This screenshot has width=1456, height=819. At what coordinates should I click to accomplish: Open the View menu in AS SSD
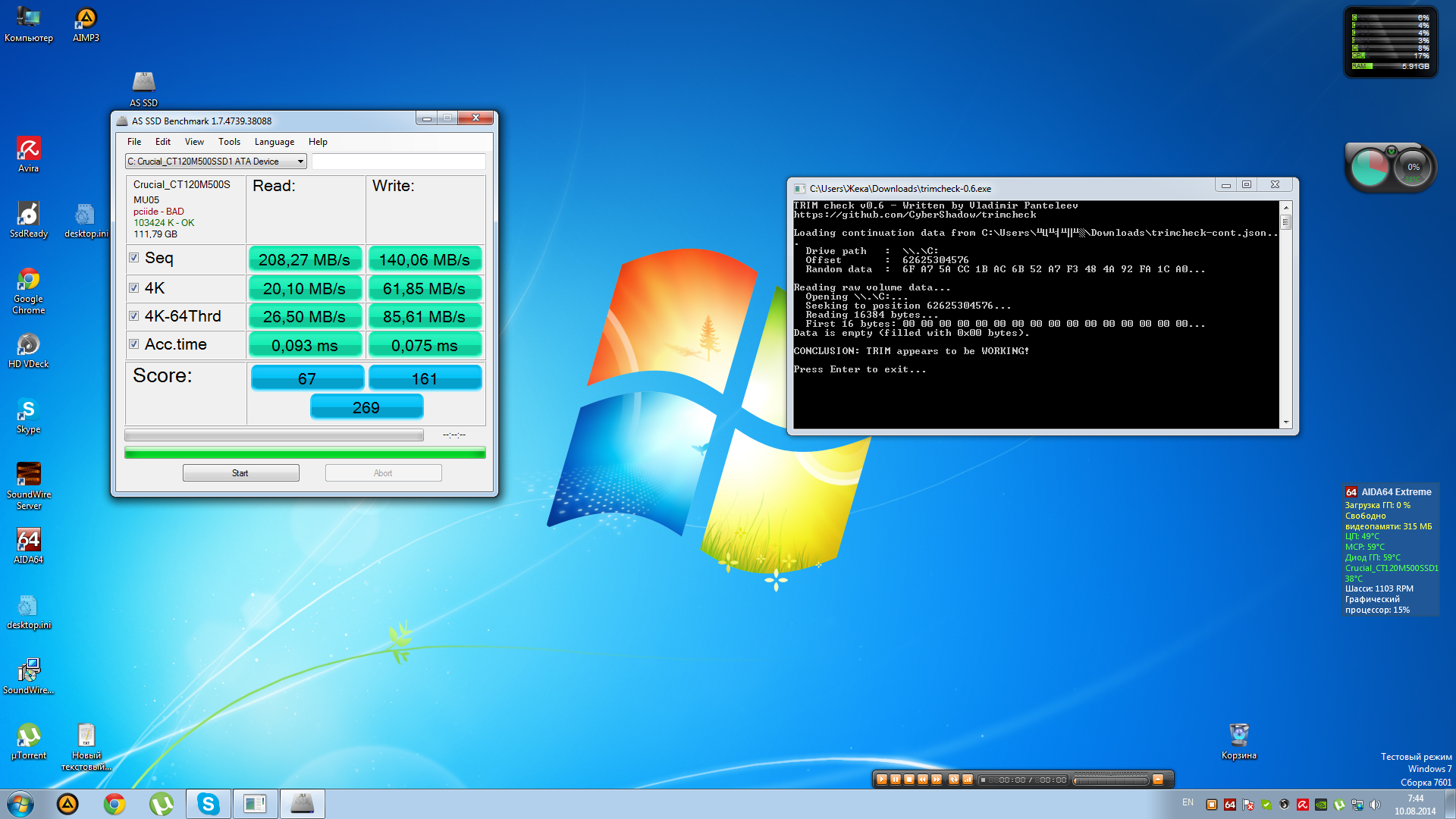(194, 142)
